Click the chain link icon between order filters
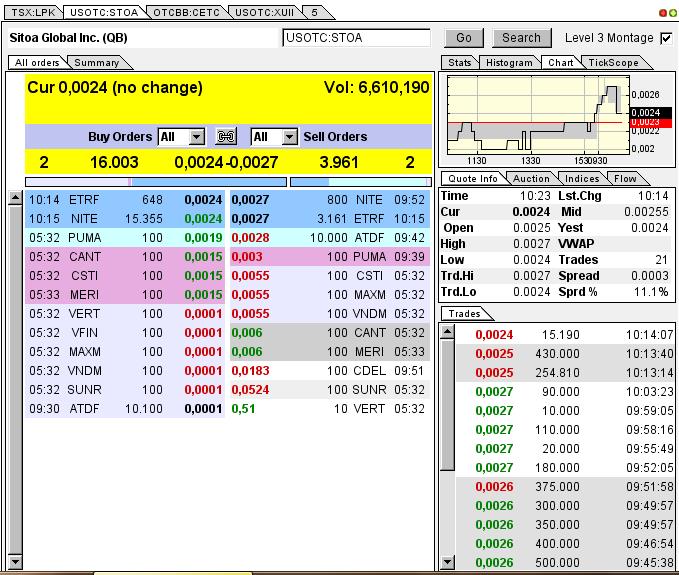Viewport: 679px width, 575px height. coord(227,137)
